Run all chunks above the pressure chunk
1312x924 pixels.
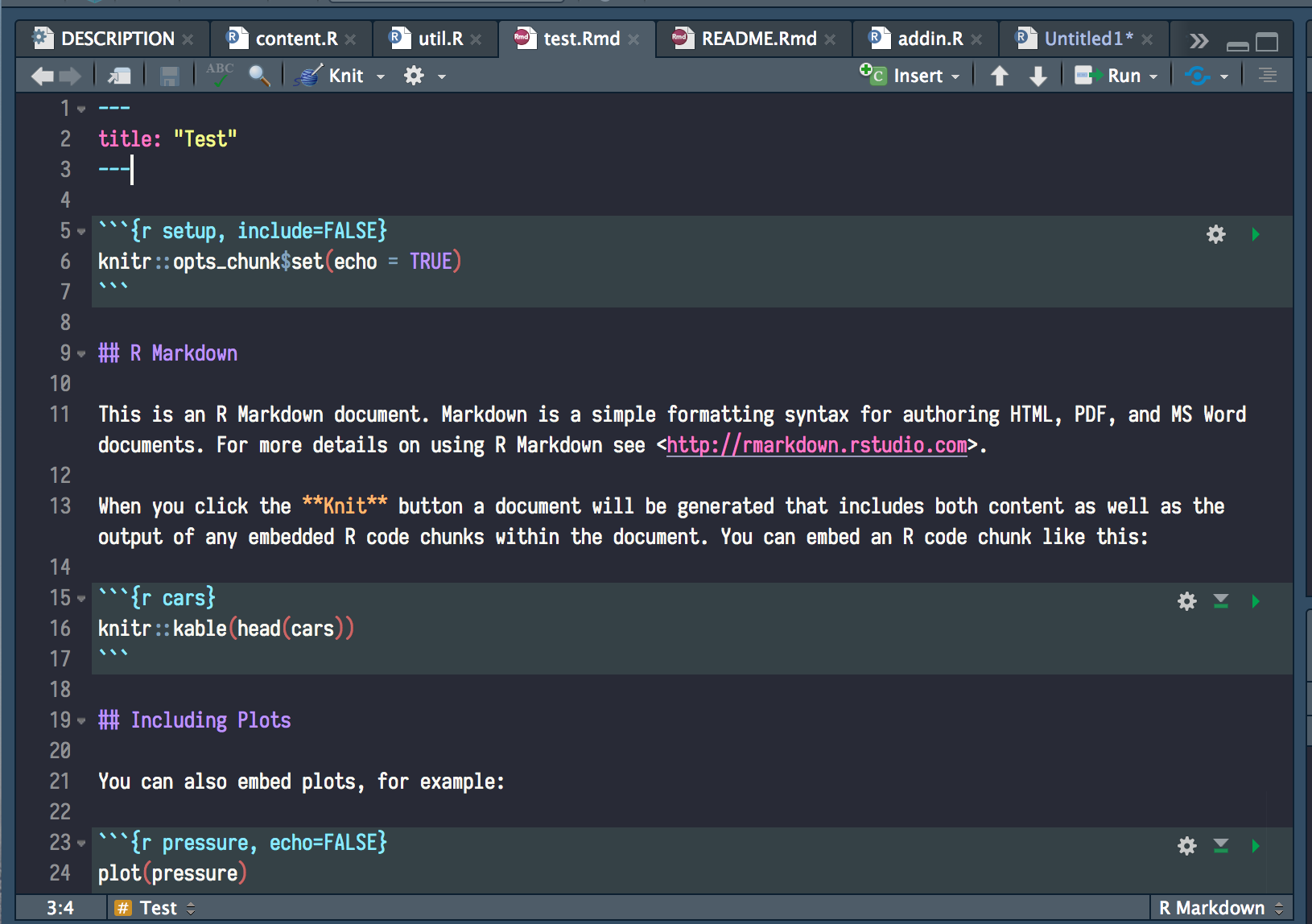coord(1221,846)
